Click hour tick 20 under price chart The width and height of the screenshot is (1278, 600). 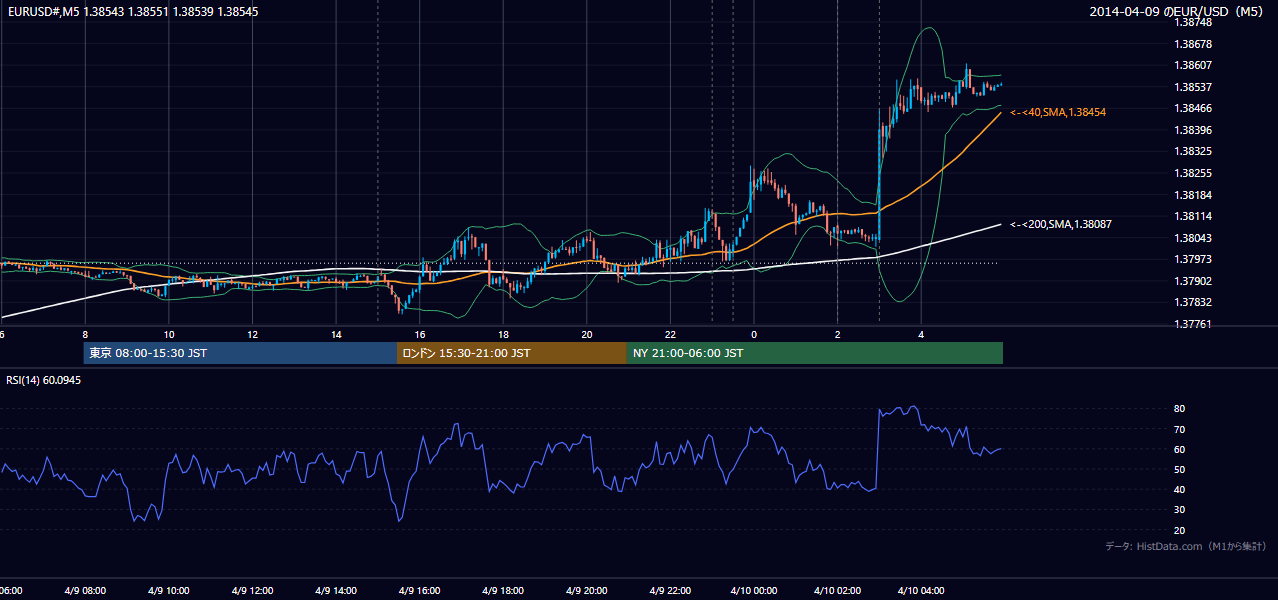click(x=587, y=334)
